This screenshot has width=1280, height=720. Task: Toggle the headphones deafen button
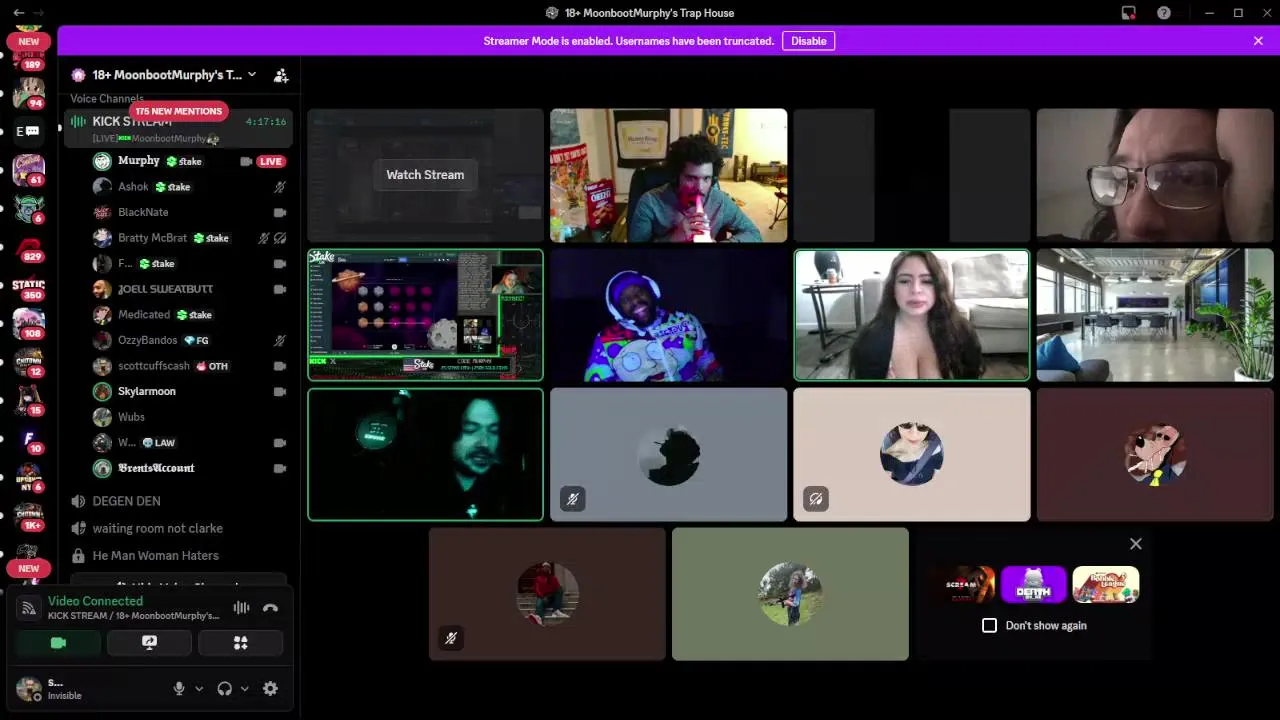[225, 688]
